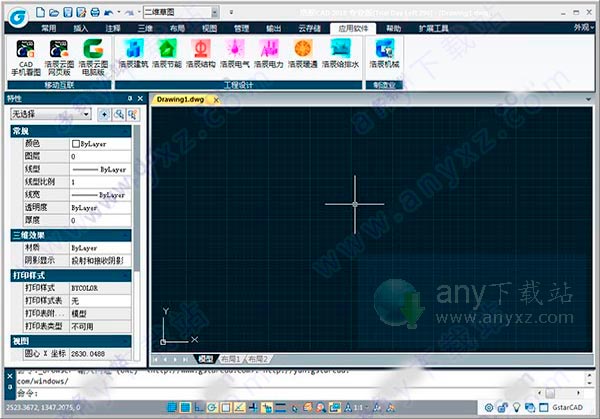600x419 pixels.
Task: Toggle dynamic input in status bar
Action: coord(267,408)
